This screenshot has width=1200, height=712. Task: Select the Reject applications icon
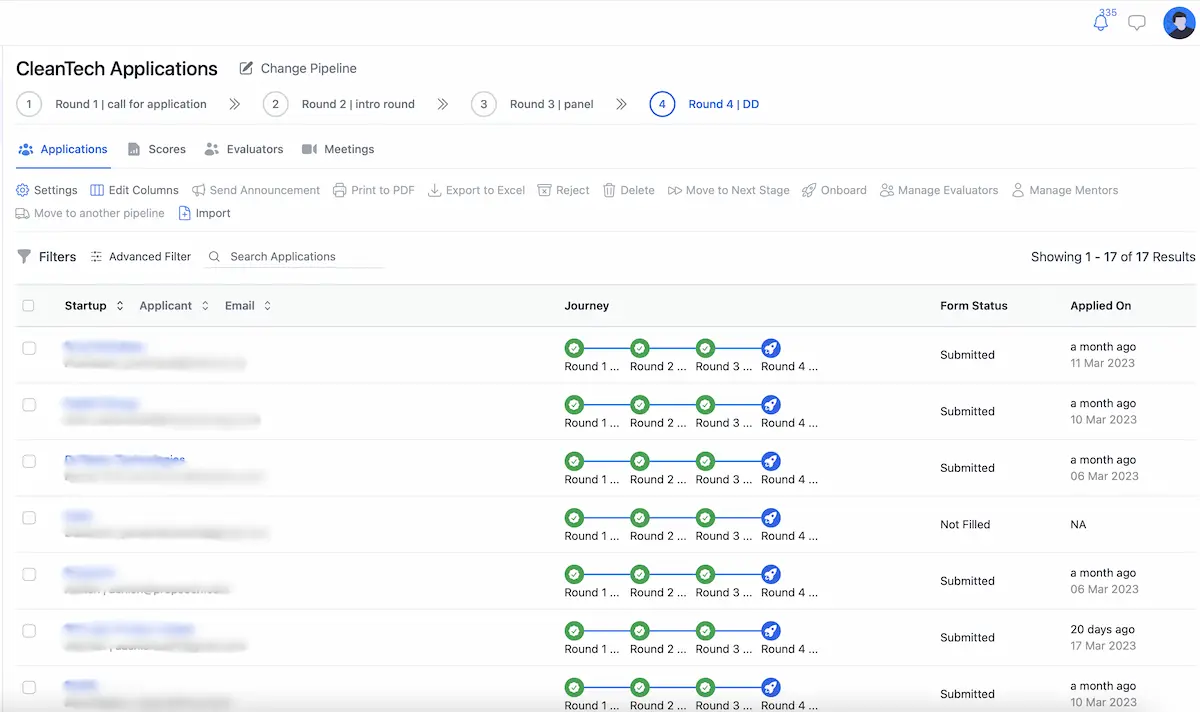tap(563, 190)
